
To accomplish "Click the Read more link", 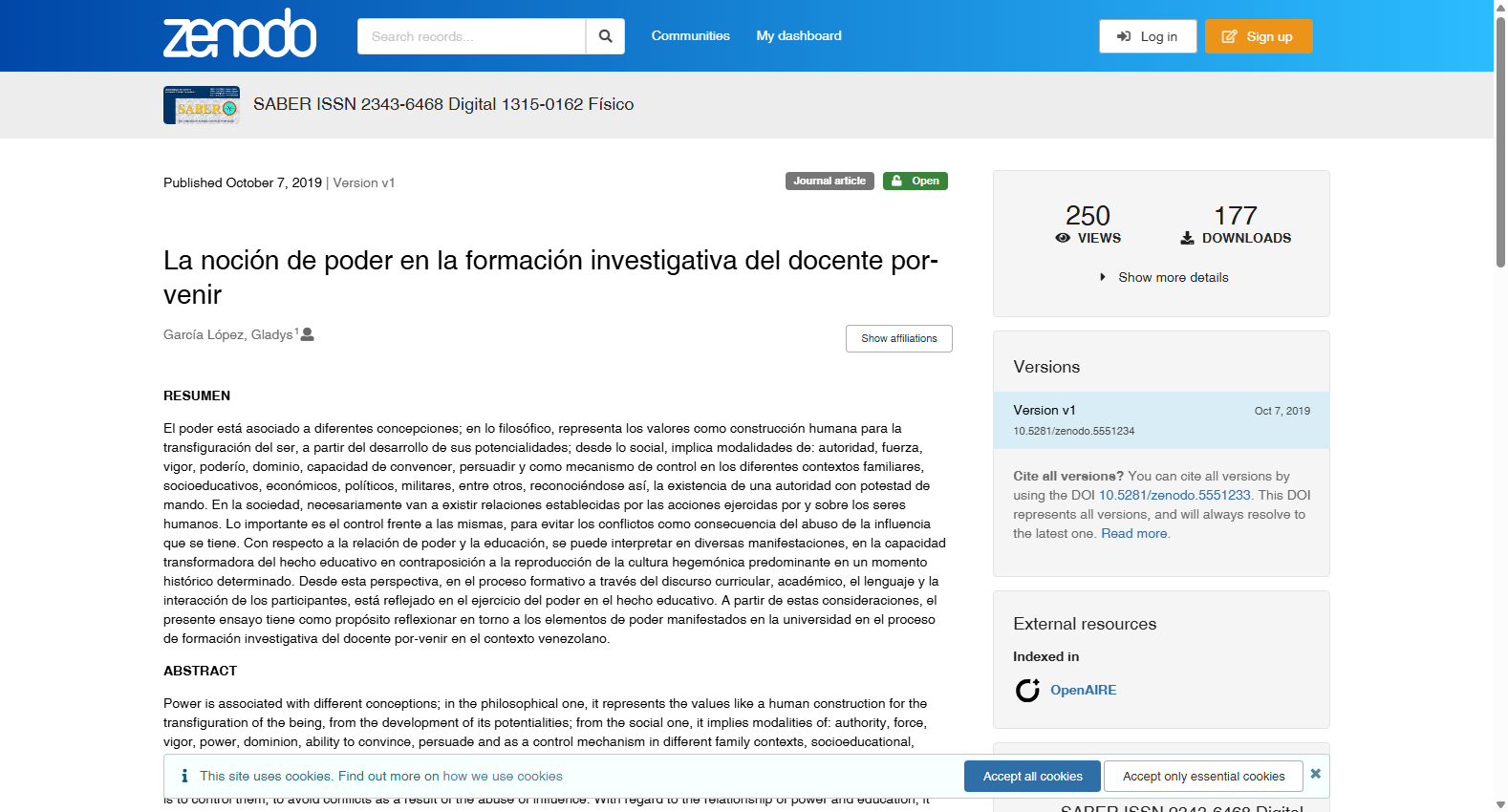I will (1134, 533).
